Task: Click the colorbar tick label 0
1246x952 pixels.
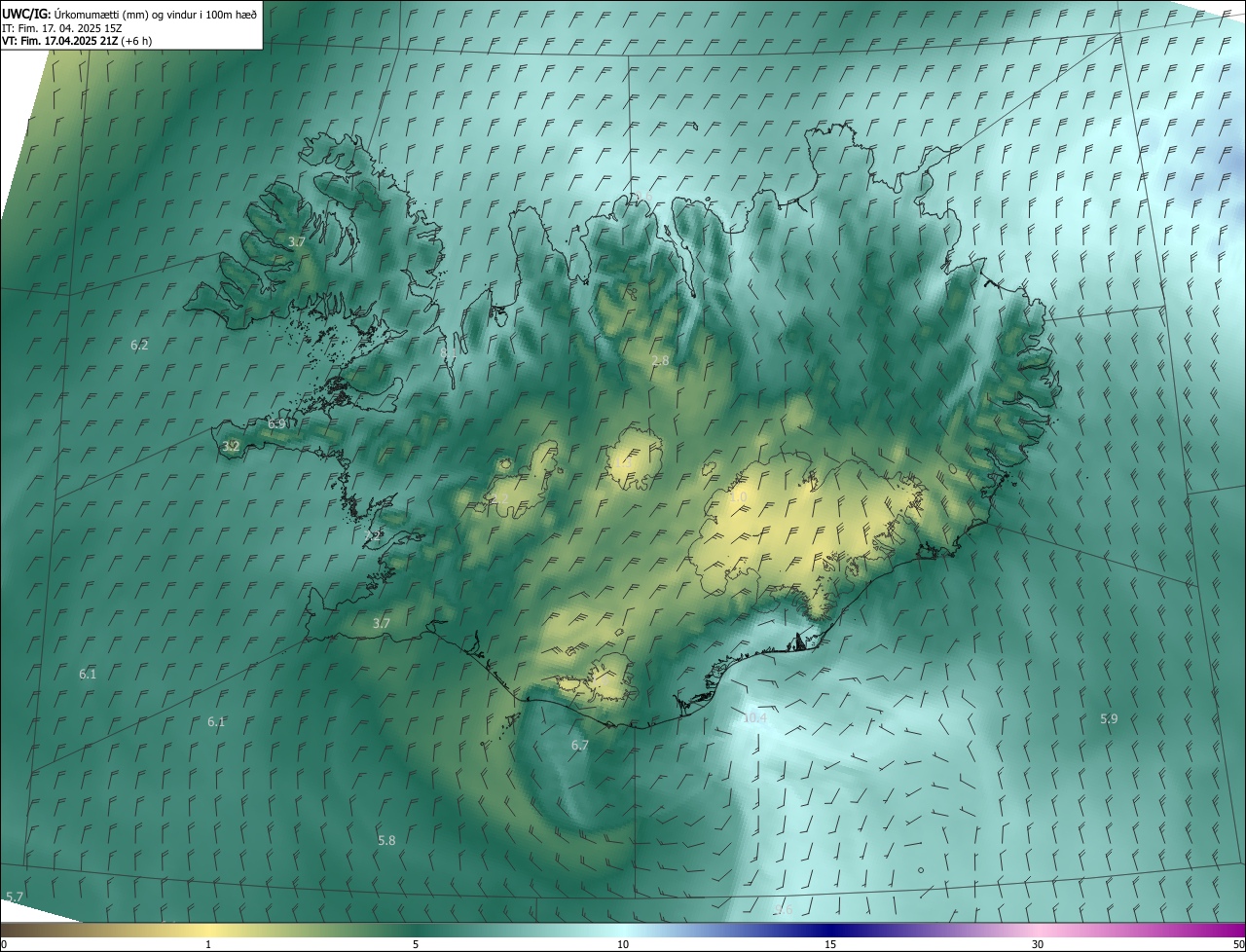Action: [x=4, y=944]
